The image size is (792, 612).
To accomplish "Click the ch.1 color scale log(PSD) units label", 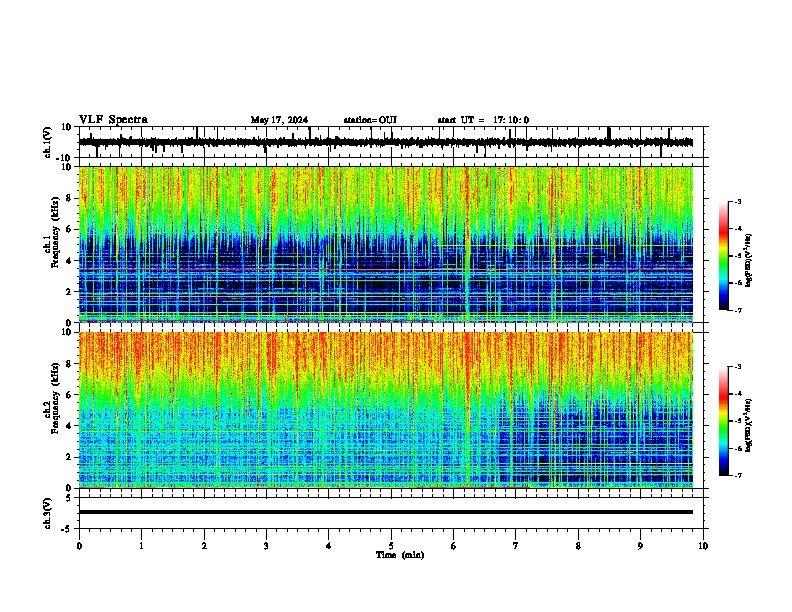I will point(749,261).
